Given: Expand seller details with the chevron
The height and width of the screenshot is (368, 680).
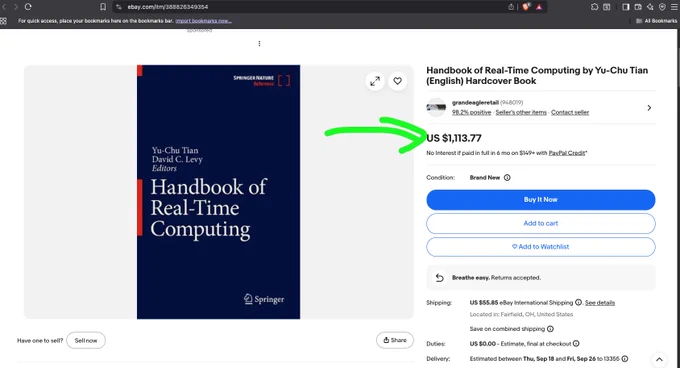Looking at the screenshot, I should pos(649,107).
